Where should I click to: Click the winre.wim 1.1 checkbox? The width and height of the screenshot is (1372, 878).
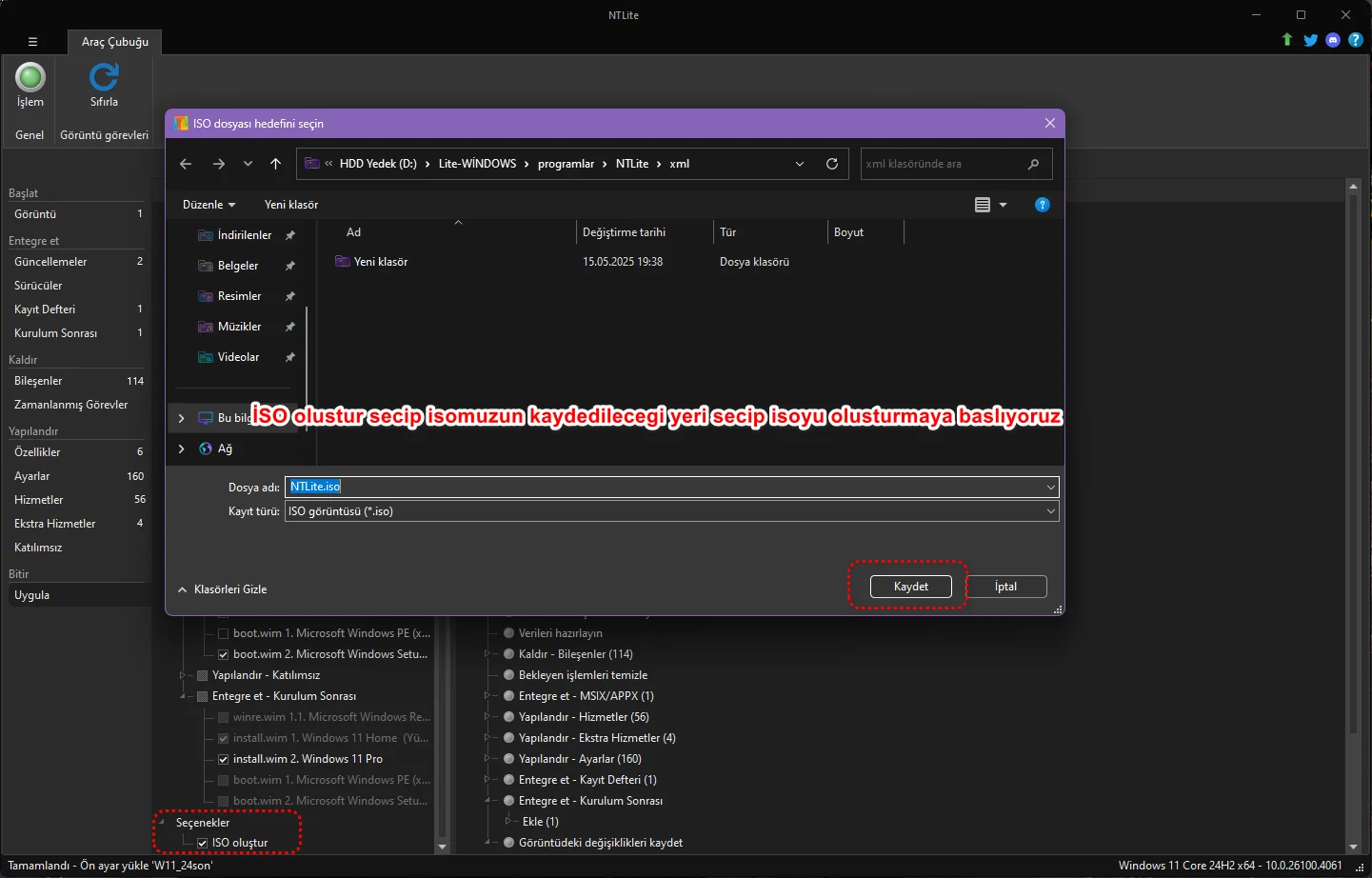(223, 717)
